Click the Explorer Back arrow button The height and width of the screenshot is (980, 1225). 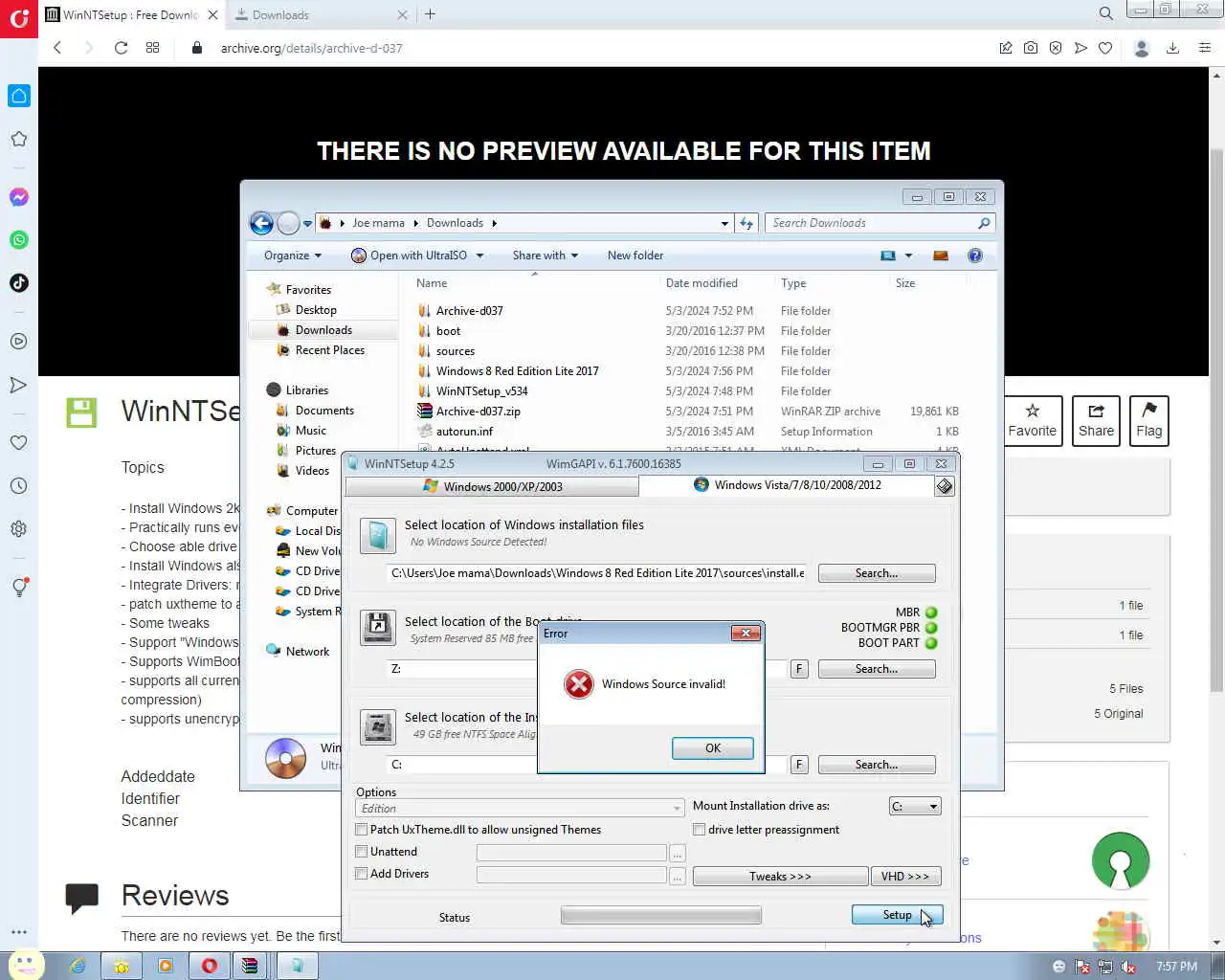(x=261, y=223)
